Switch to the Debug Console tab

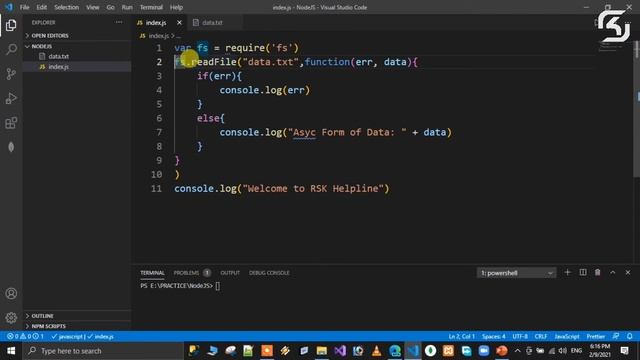coord(269,273)
